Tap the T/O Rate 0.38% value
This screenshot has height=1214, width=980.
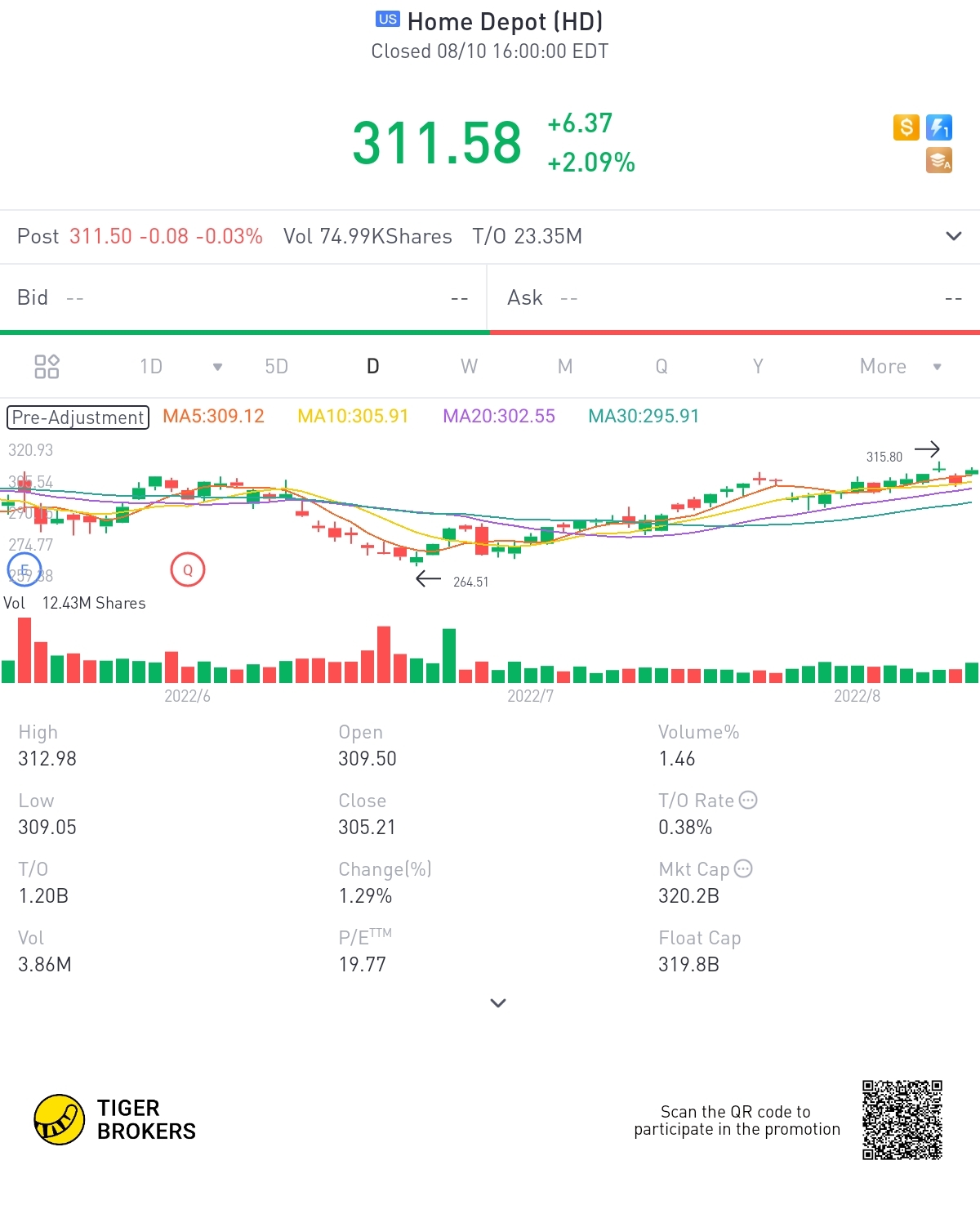coord(685,827)
